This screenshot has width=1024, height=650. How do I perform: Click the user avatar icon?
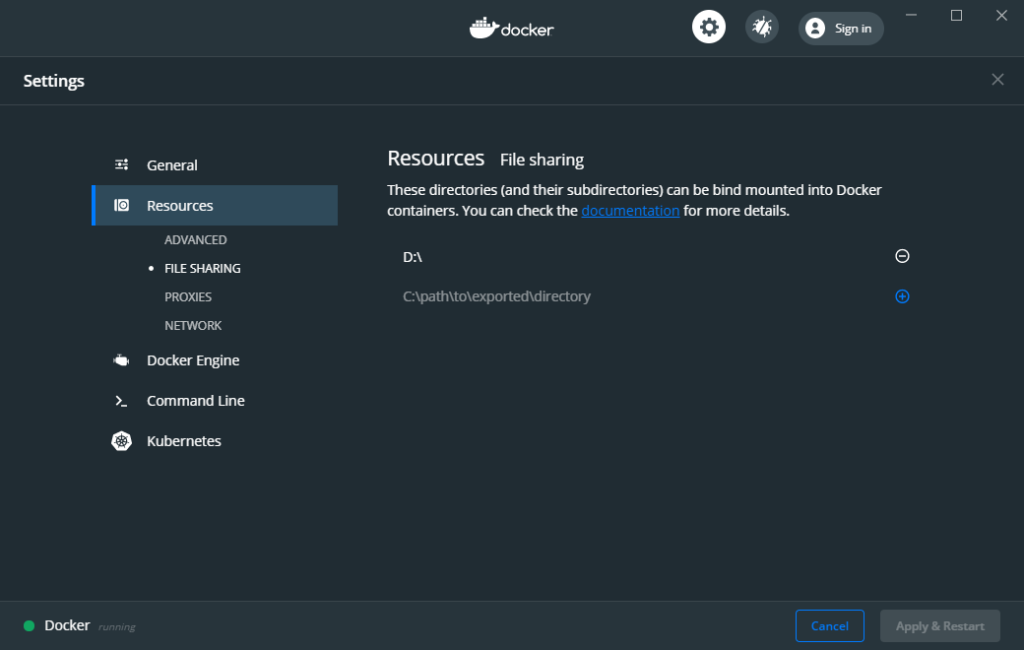(815, 28)
